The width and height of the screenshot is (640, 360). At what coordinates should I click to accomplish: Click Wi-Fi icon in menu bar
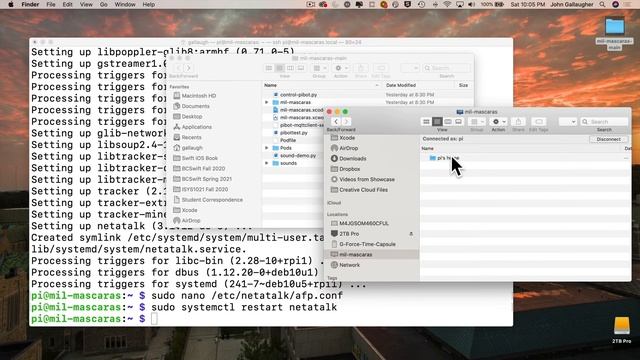pos(447,4)
